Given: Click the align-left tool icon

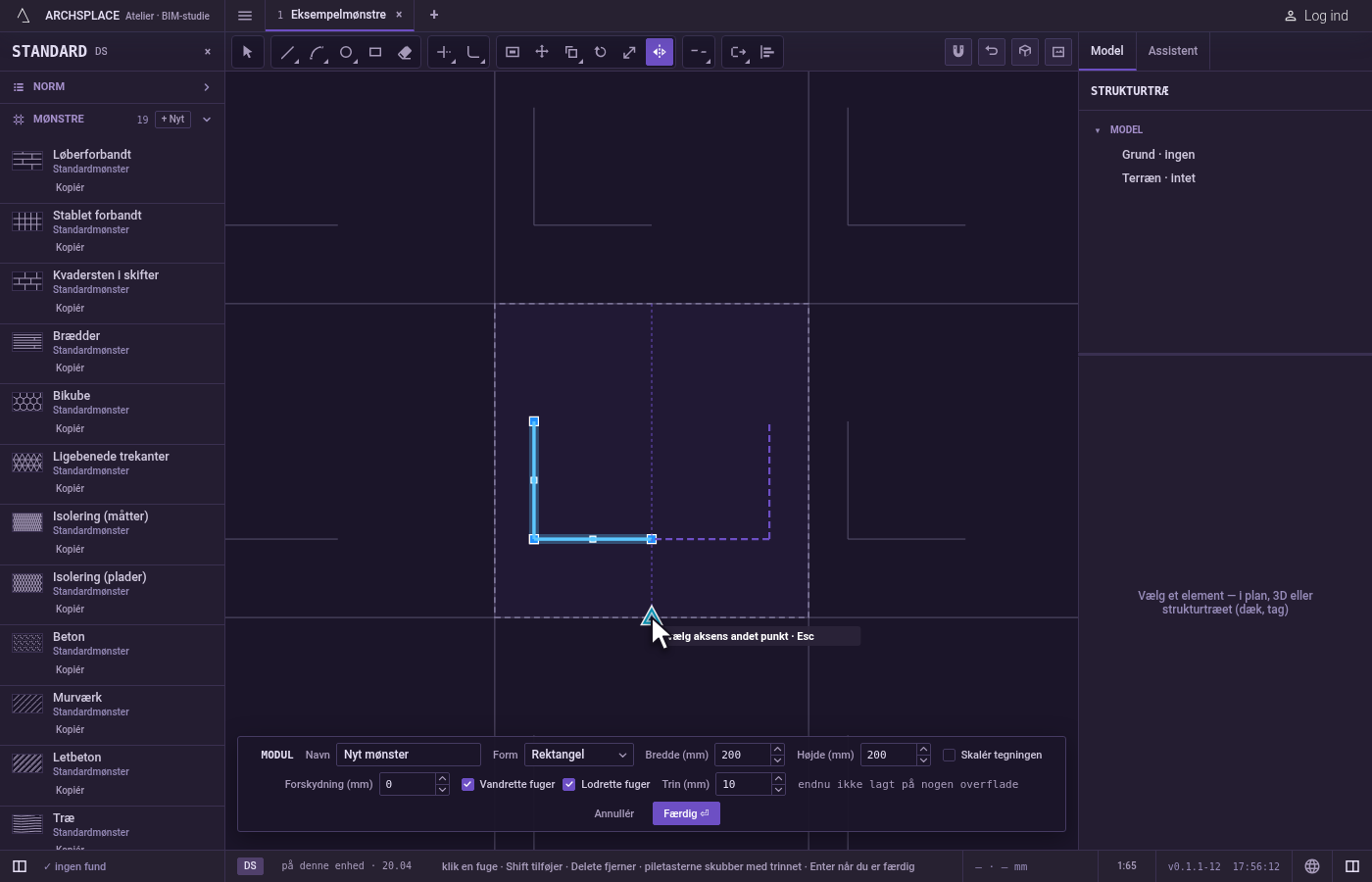Looking at the screenshot, I should point(767,52).
